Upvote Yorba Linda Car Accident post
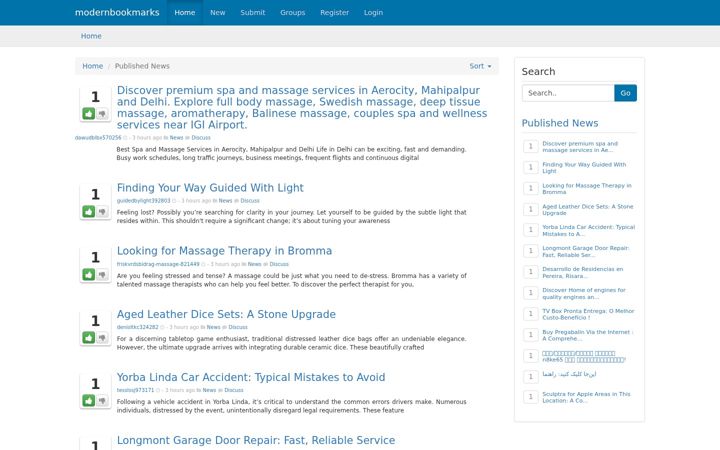This screenshot has width=720, height=450. (89, 400)
